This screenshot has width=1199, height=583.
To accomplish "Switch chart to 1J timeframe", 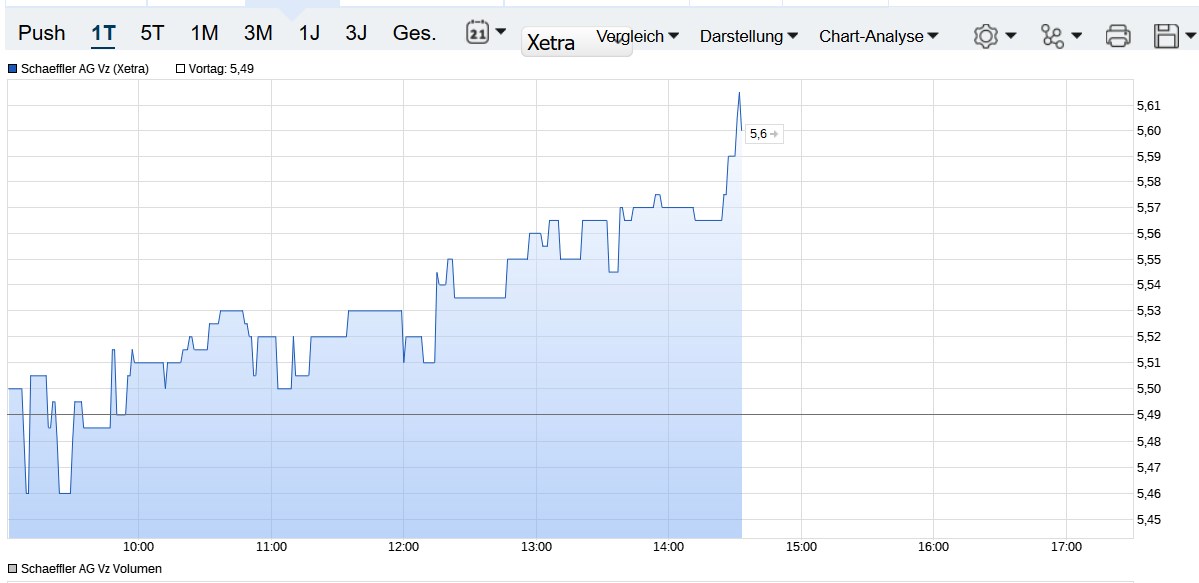I will [309, 33].
